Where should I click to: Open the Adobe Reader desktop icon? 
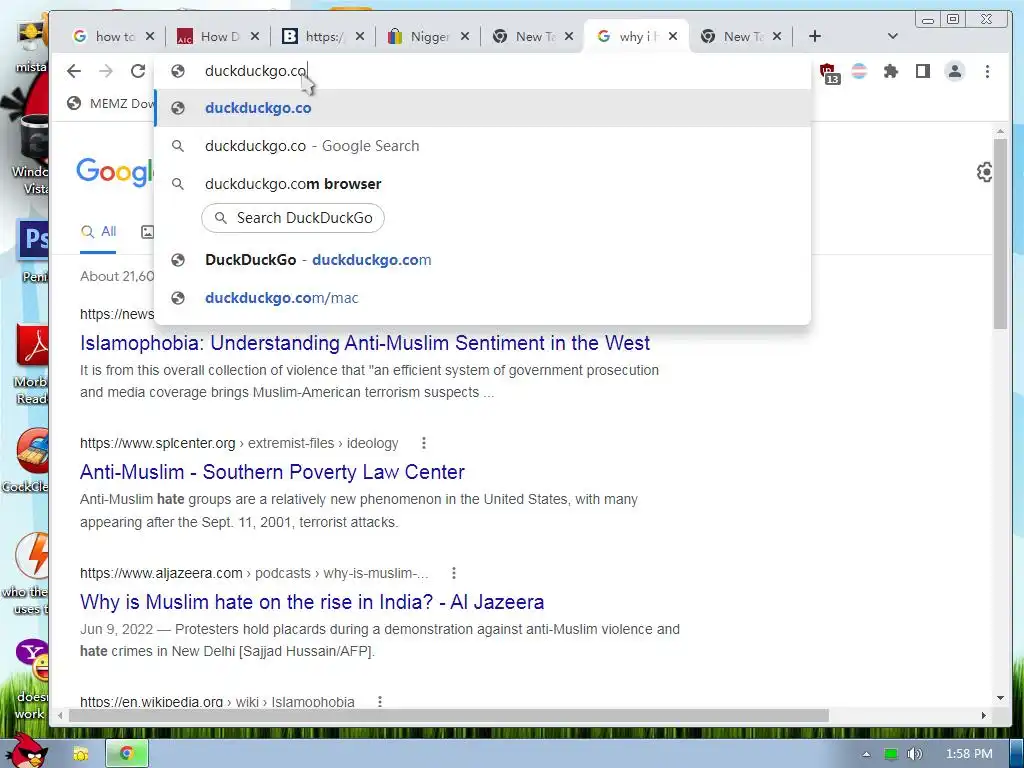33,346
